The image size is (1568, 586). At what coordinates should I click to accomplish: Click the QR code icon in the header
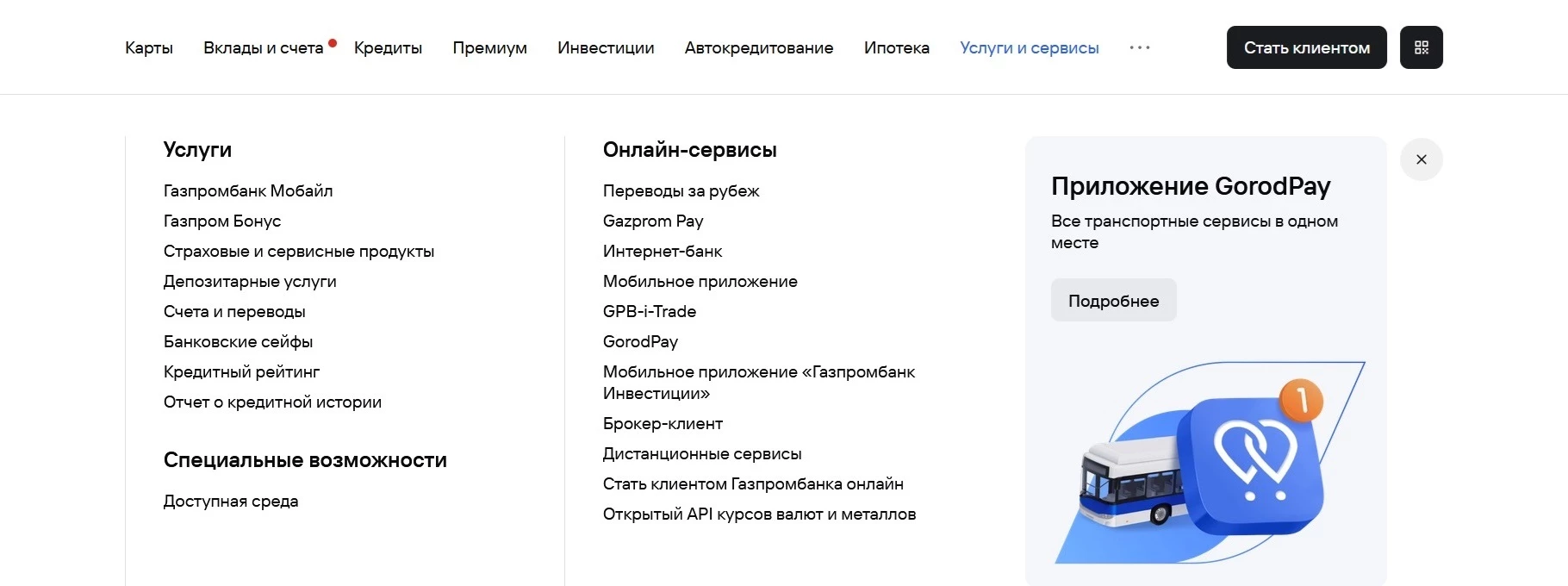1421,47
